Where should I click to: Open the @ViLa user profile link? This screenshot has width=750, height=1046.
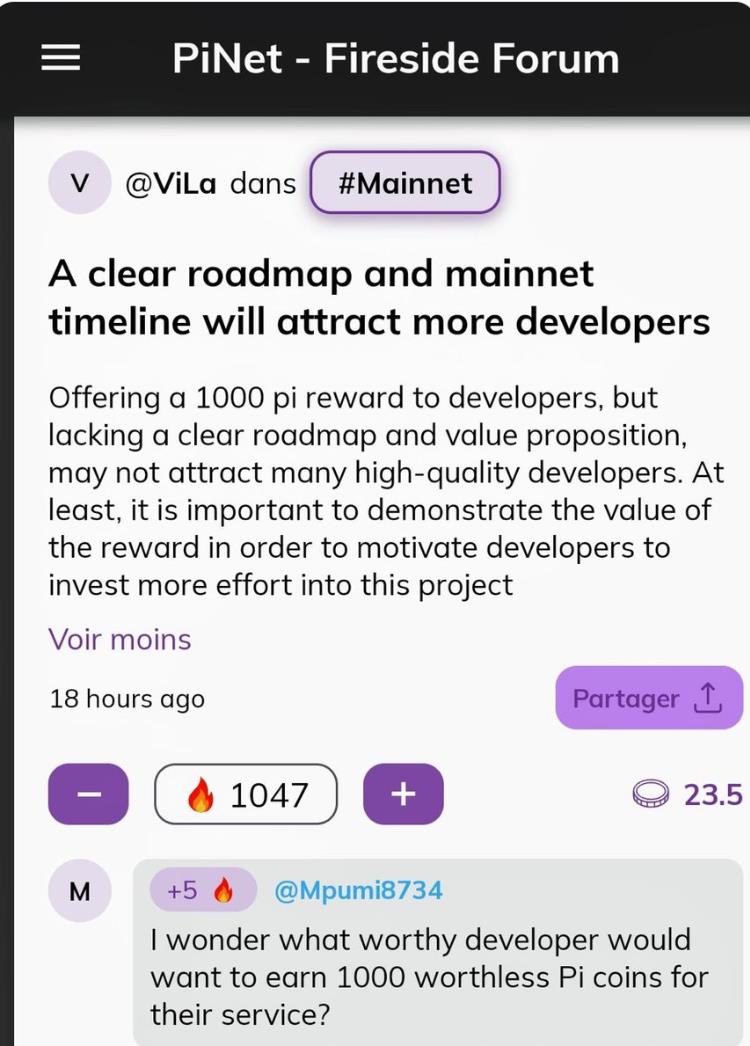[x=171, y=183]
